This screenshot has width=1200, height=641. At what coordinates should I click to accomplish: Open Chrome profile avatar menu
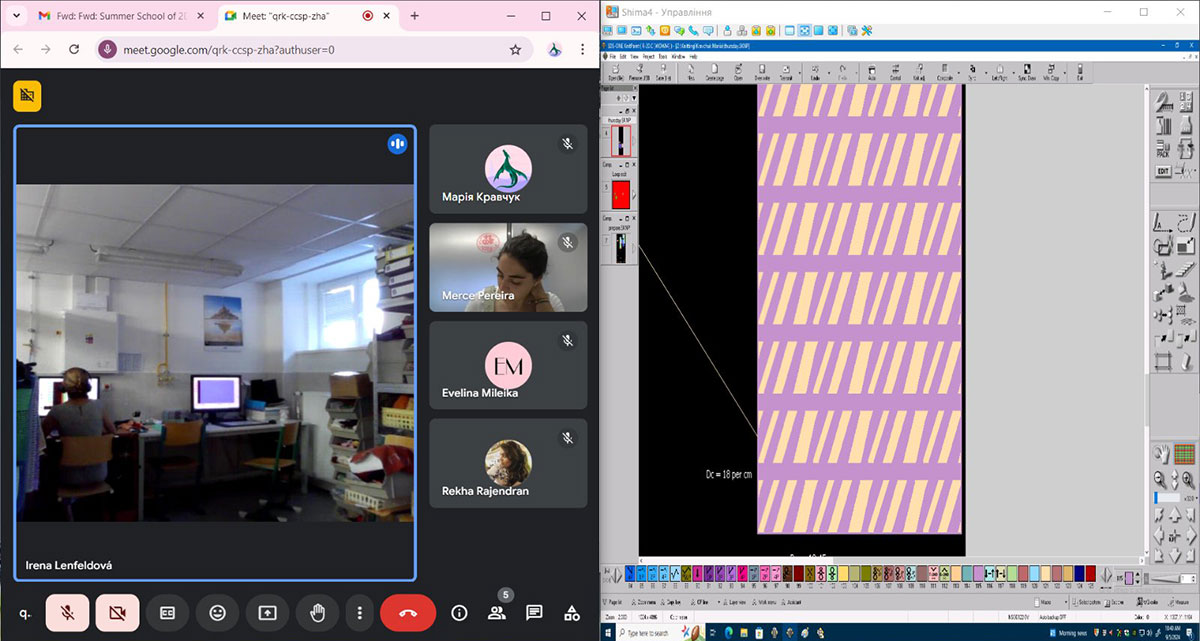pos(554,49)
